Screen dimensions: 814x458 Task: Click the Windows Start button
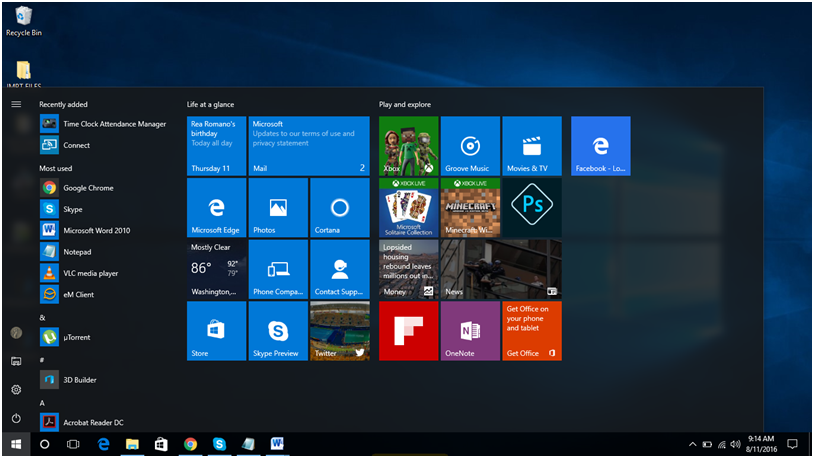tap(16, 444)
